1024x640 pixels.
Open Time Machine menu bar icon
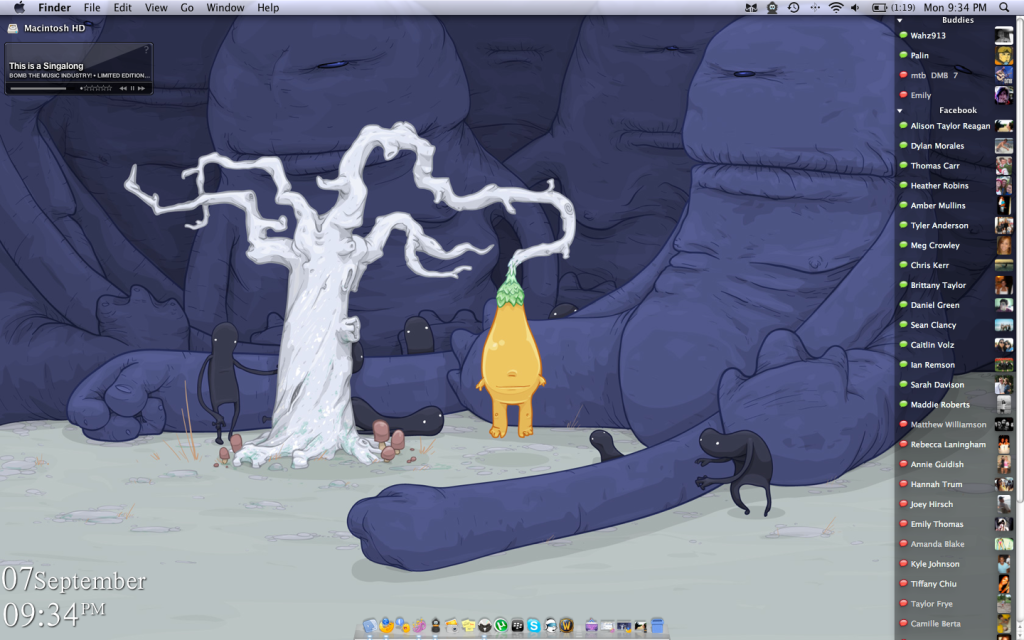[793, 7]
